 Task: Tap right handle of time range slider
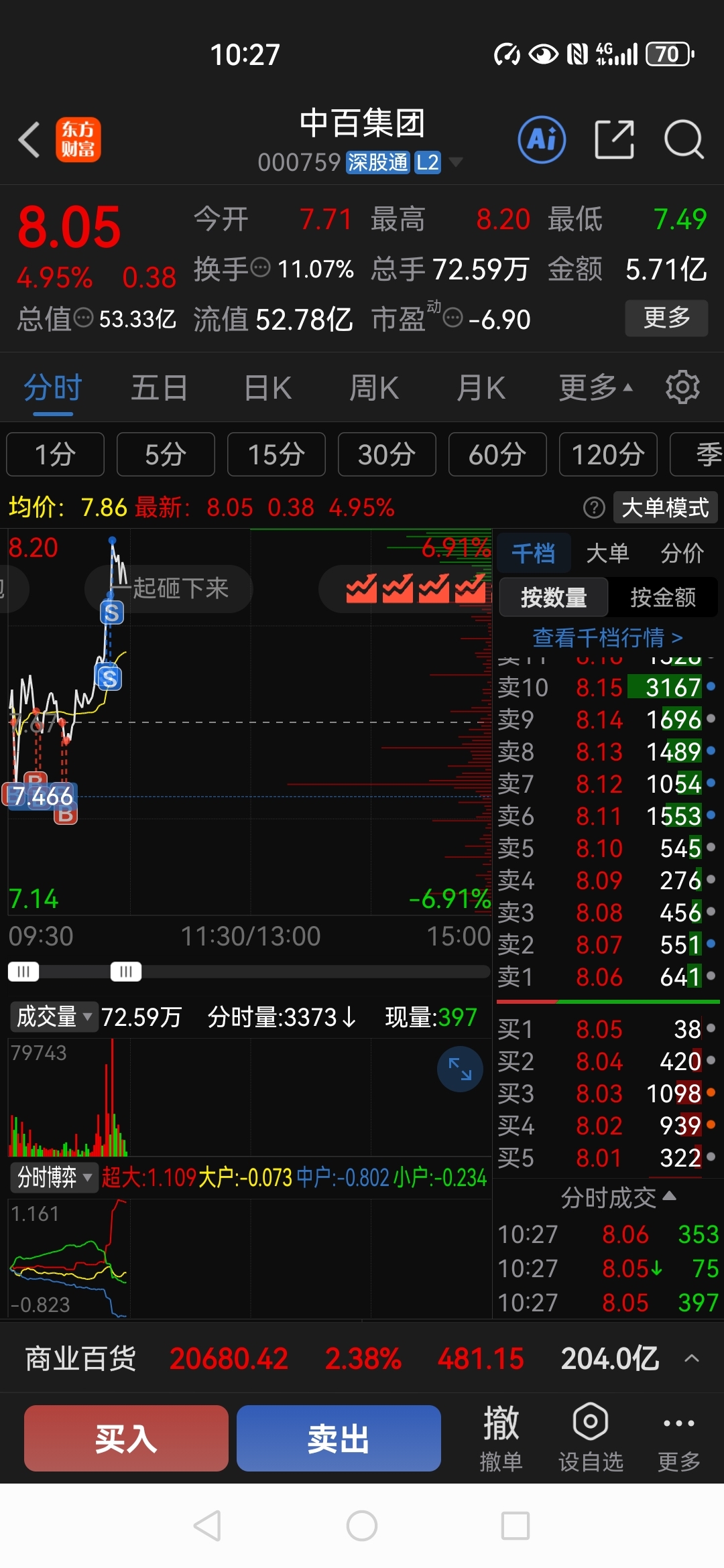pyautogui.click(x=126, y=971)
